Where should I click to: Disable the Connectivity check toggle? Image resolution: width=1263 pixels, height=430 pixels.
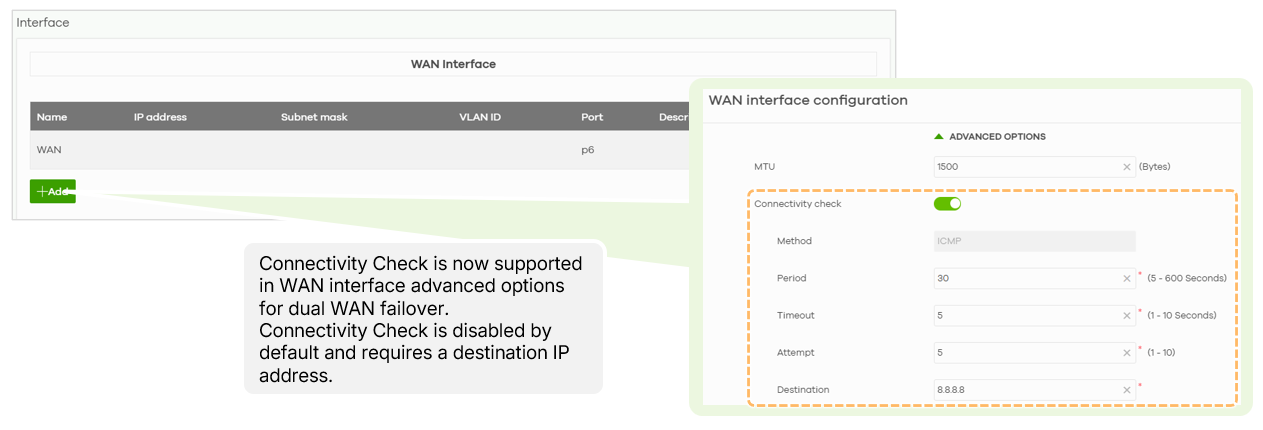click(947, 204)
